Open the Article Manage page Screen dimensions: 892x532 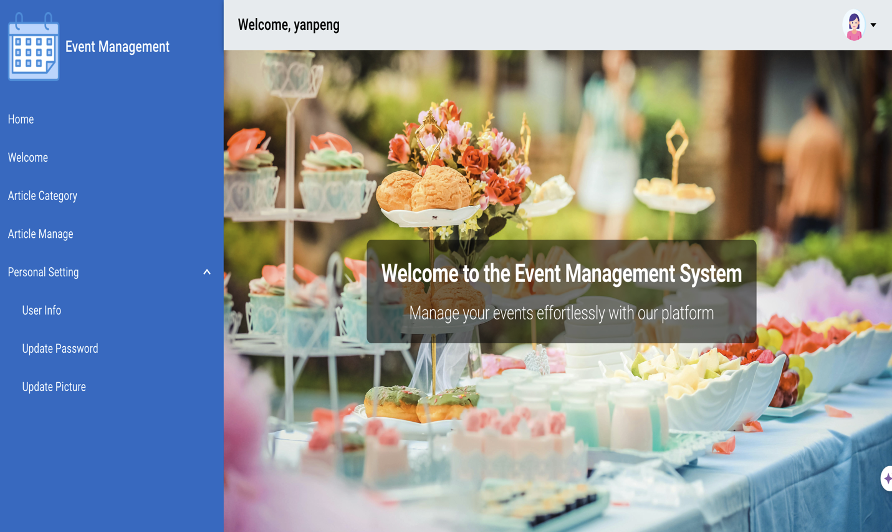click(x=41, y=234)
